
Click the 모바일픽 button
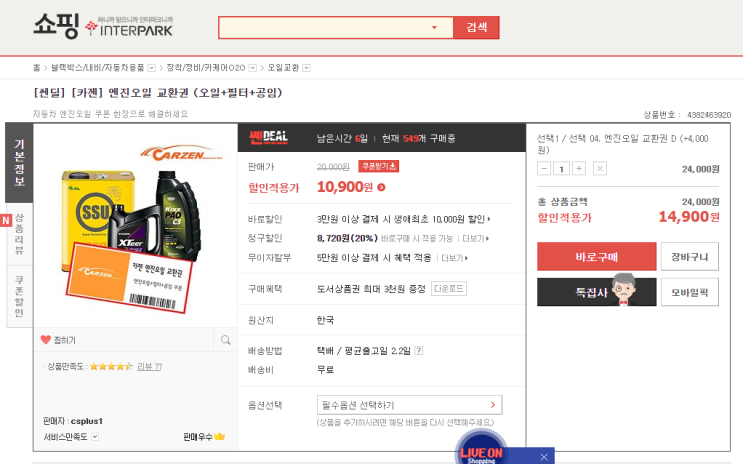[690, 292]
